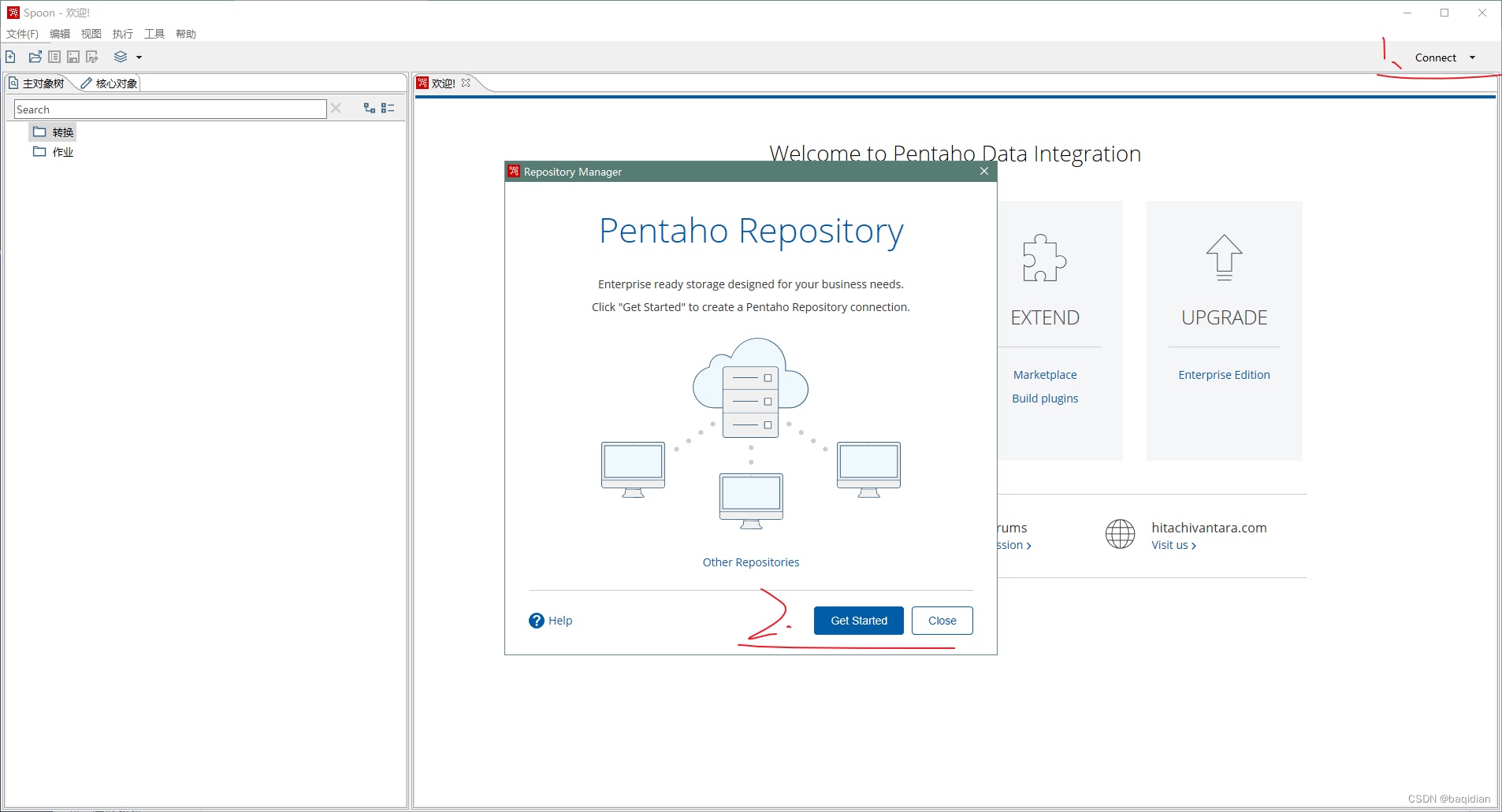Select the 作业 folder in tree
1502x812 pixels.
54,152
